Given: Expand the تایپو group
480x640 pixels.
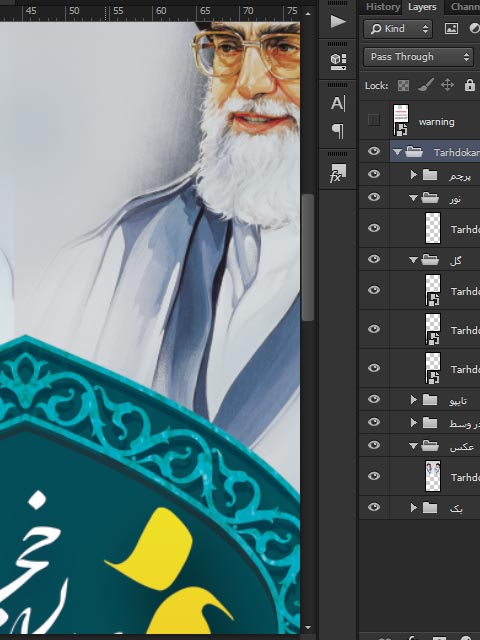Looking at the screenshot, I should [413, 400].
